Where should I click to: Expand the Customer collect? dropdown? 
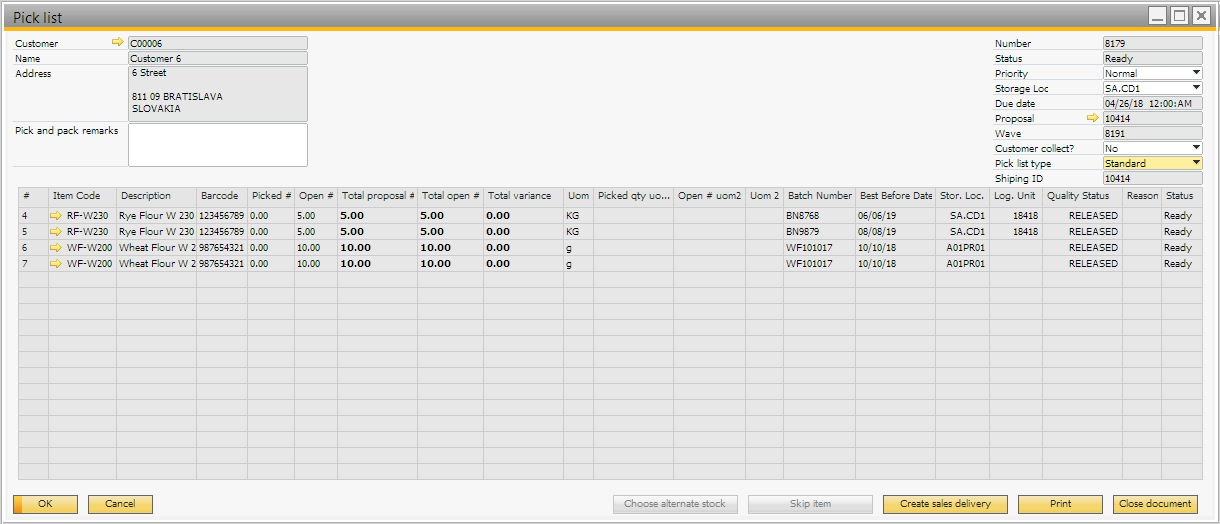(1196, 148)
